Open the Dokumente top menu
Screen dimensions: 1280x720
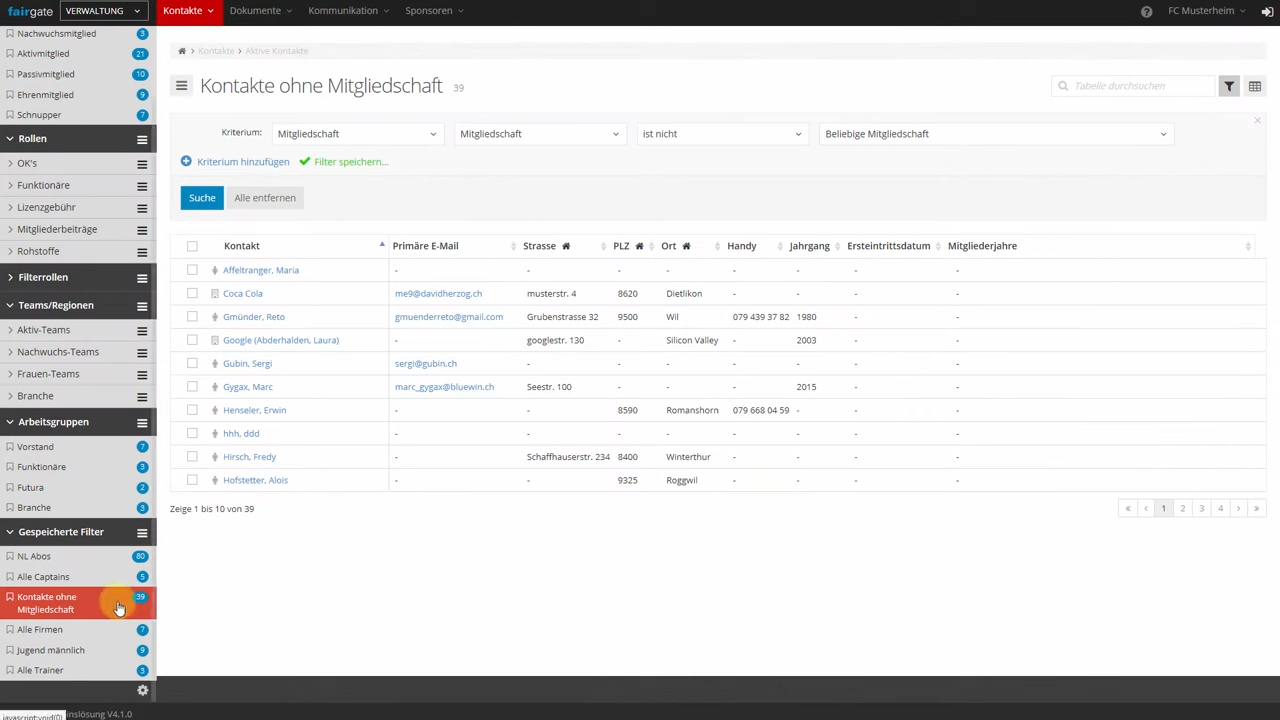tap(260, 11)
